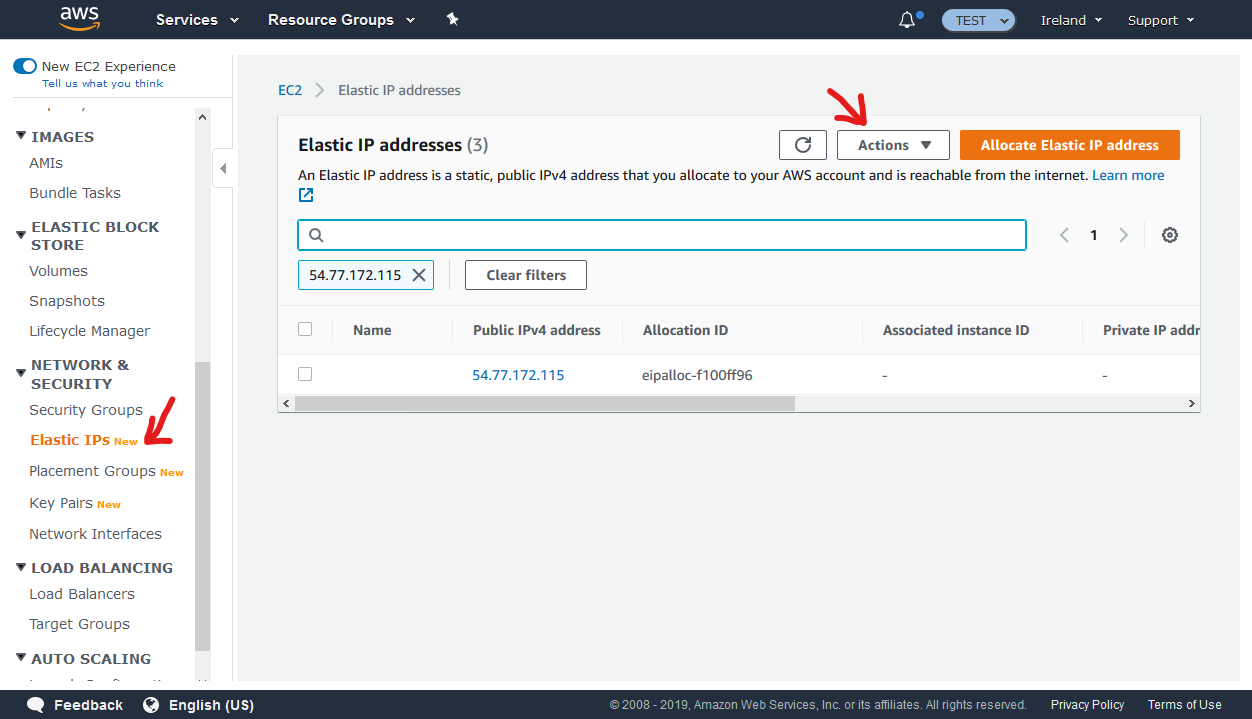
Task: Check the select-all header checkbox
Action: tap(305, 329)
